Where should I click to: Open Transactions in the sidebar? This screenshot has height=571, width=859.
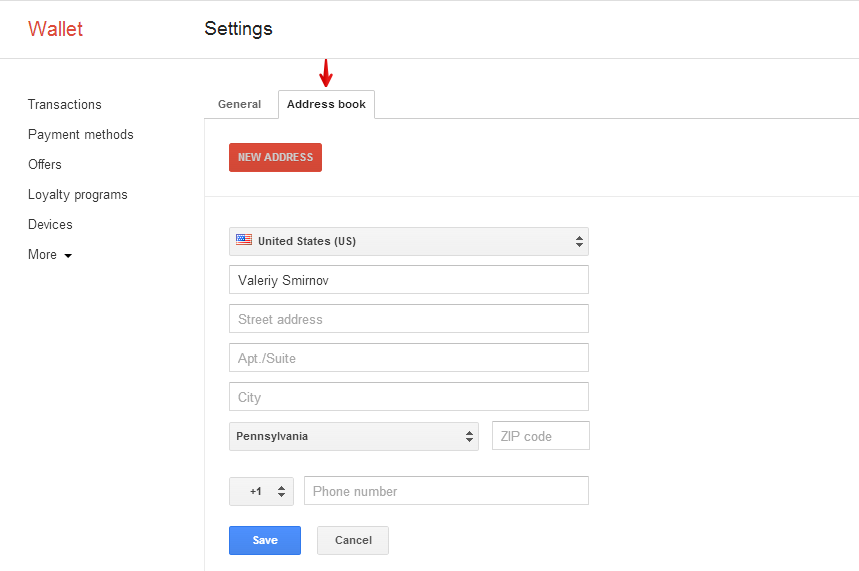(x=65, y=104)
